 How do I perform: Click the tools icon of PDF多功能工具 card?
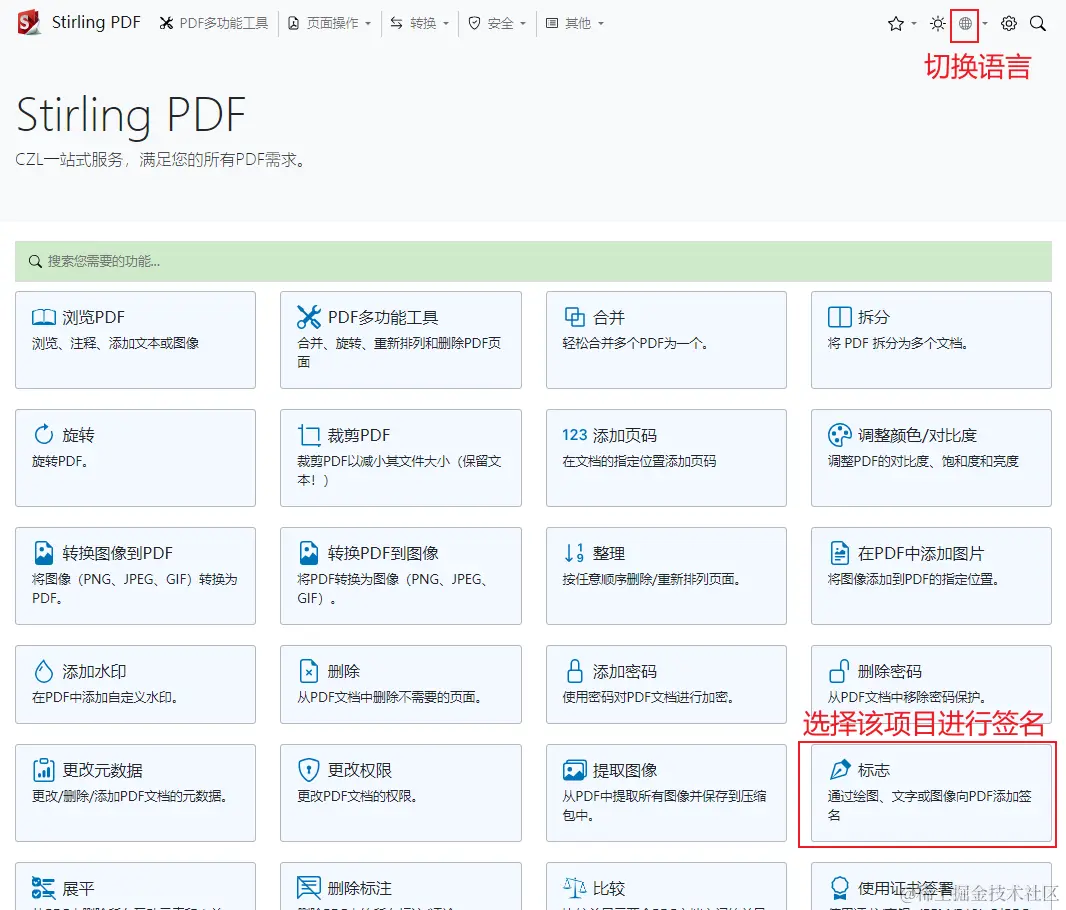tap(309, 317)
